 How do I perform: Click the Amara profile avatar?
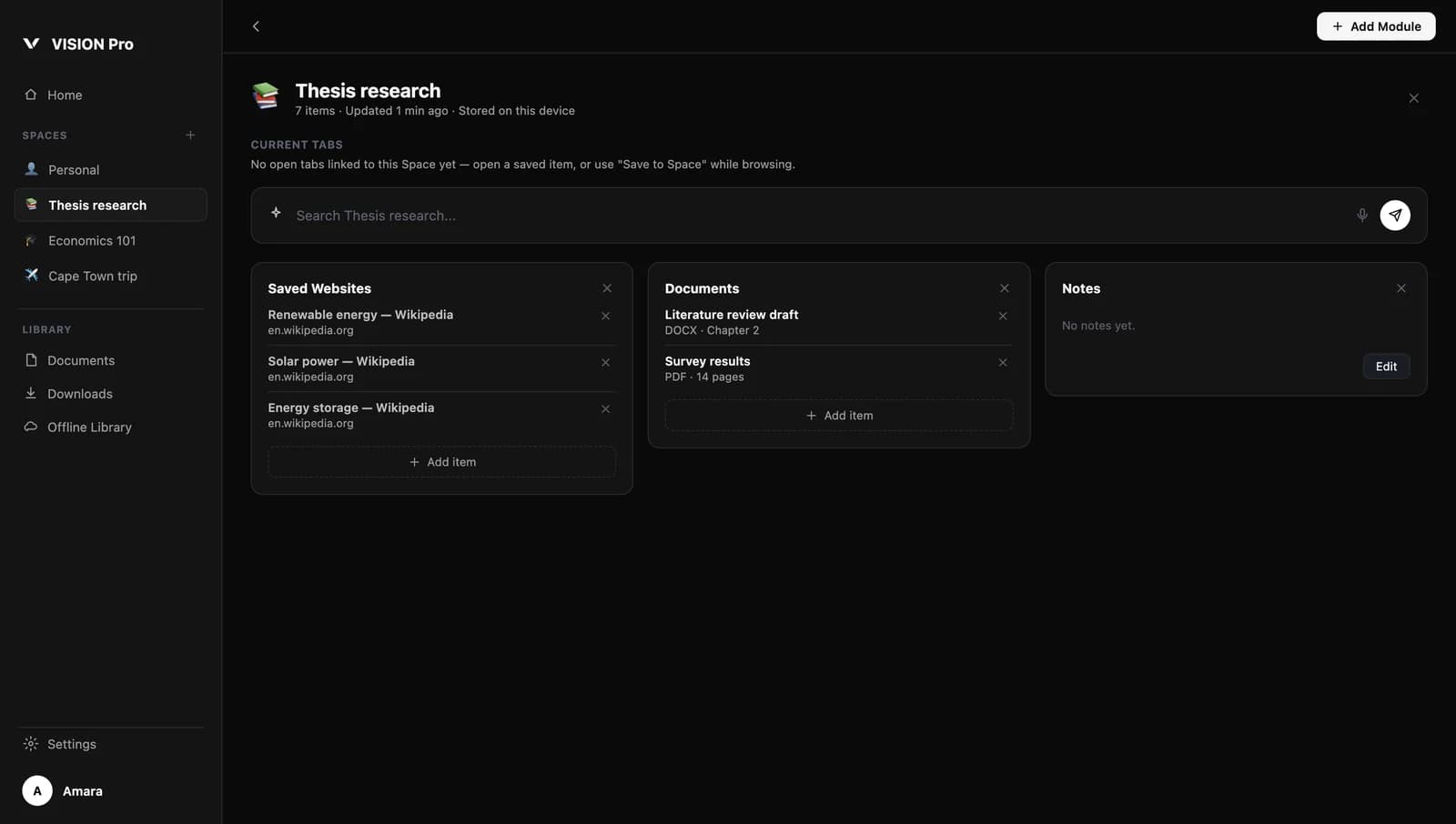pyautogui.click(x=37, y=791)
